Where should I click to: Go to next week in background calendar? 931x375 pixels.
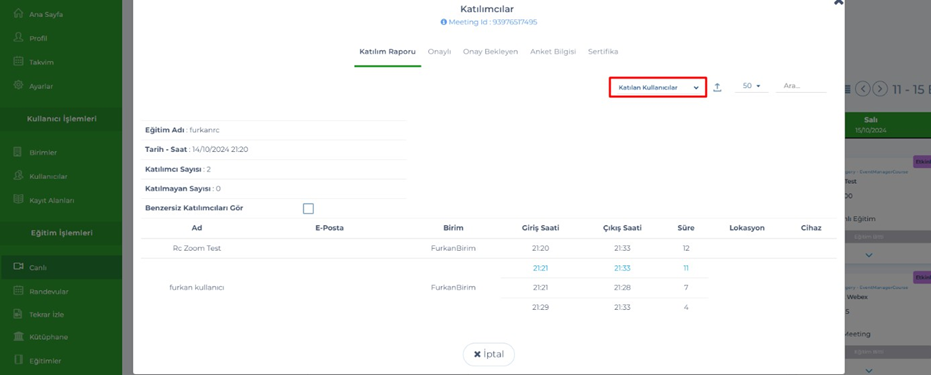point(880,89)
